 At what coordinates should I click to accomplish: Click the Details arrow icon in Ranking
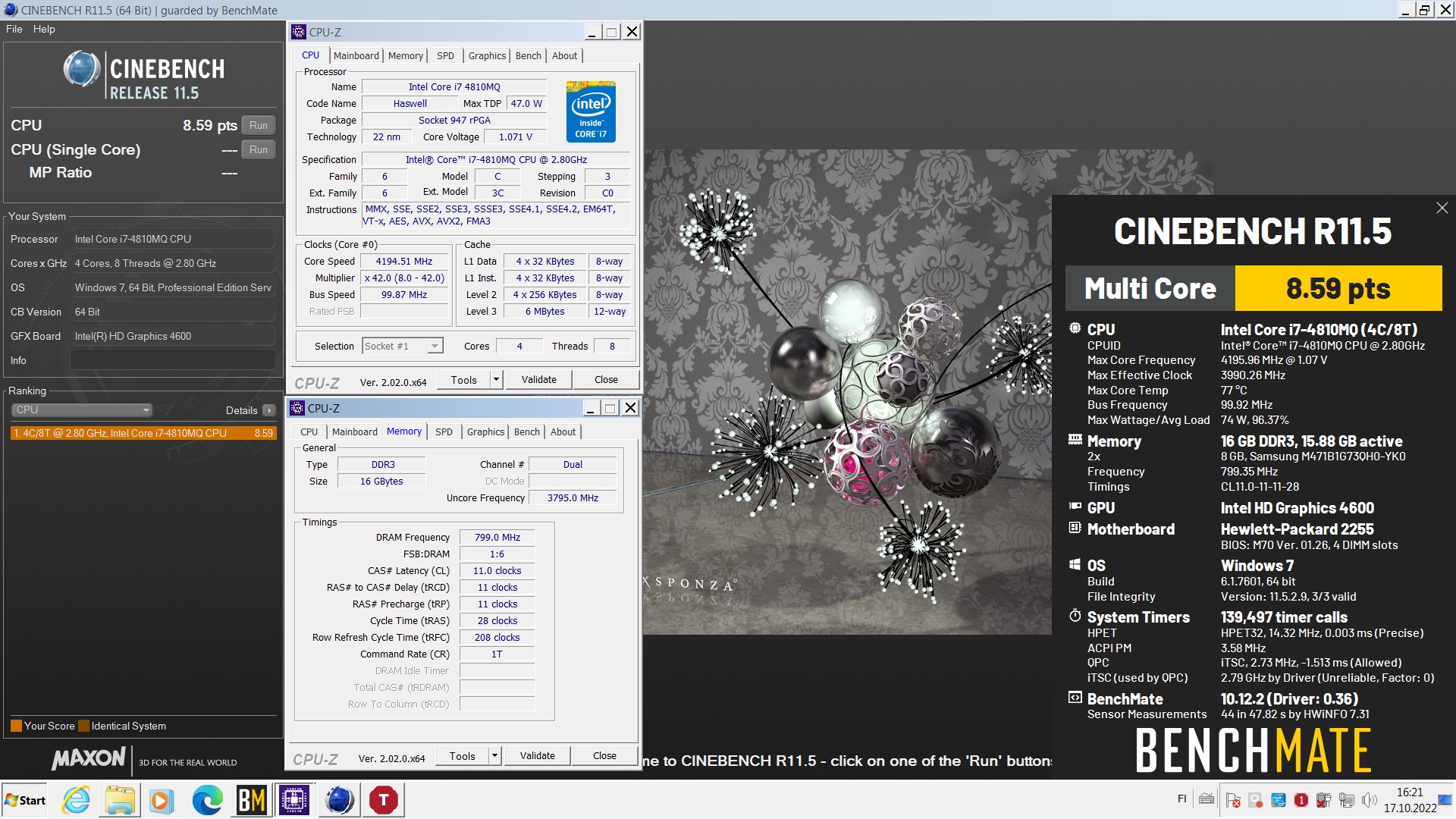pyautogui.click(x=268, y=410)
